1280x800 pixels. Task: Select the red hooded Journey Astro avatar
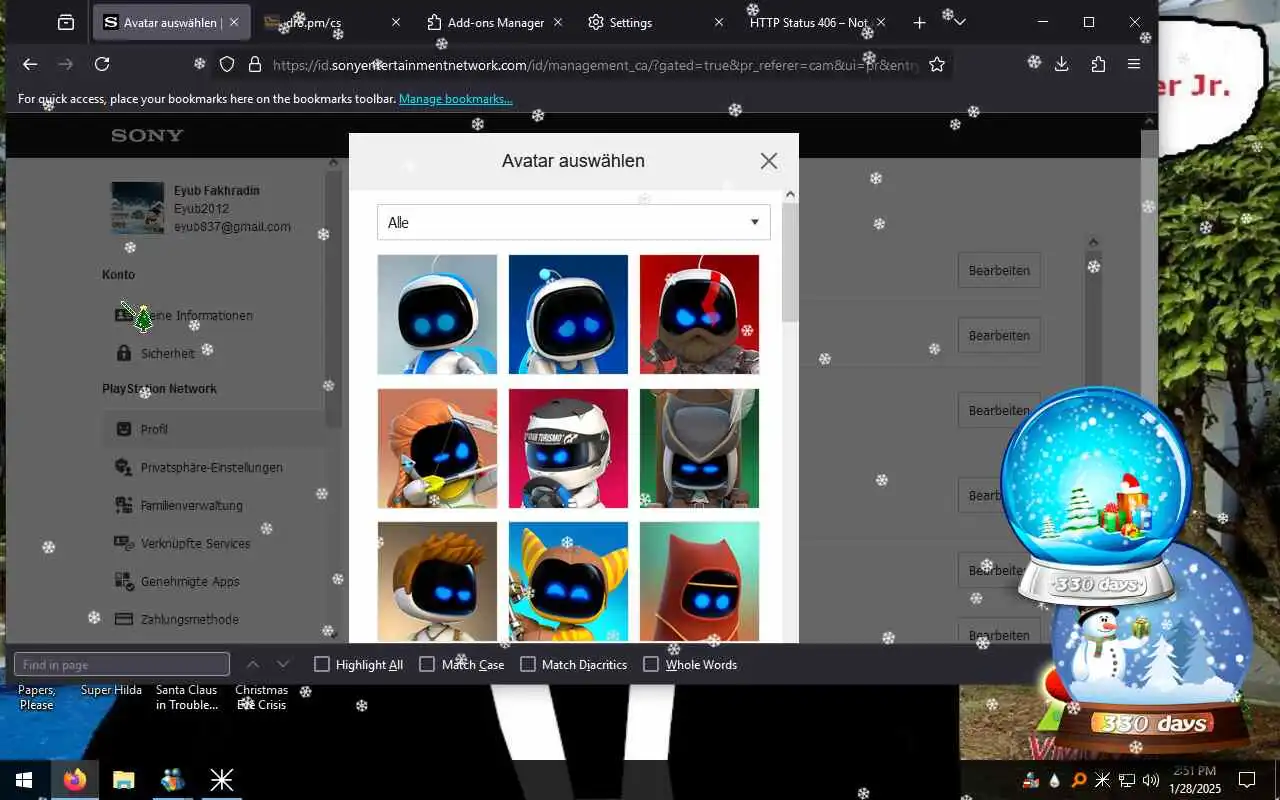[699, 581]
